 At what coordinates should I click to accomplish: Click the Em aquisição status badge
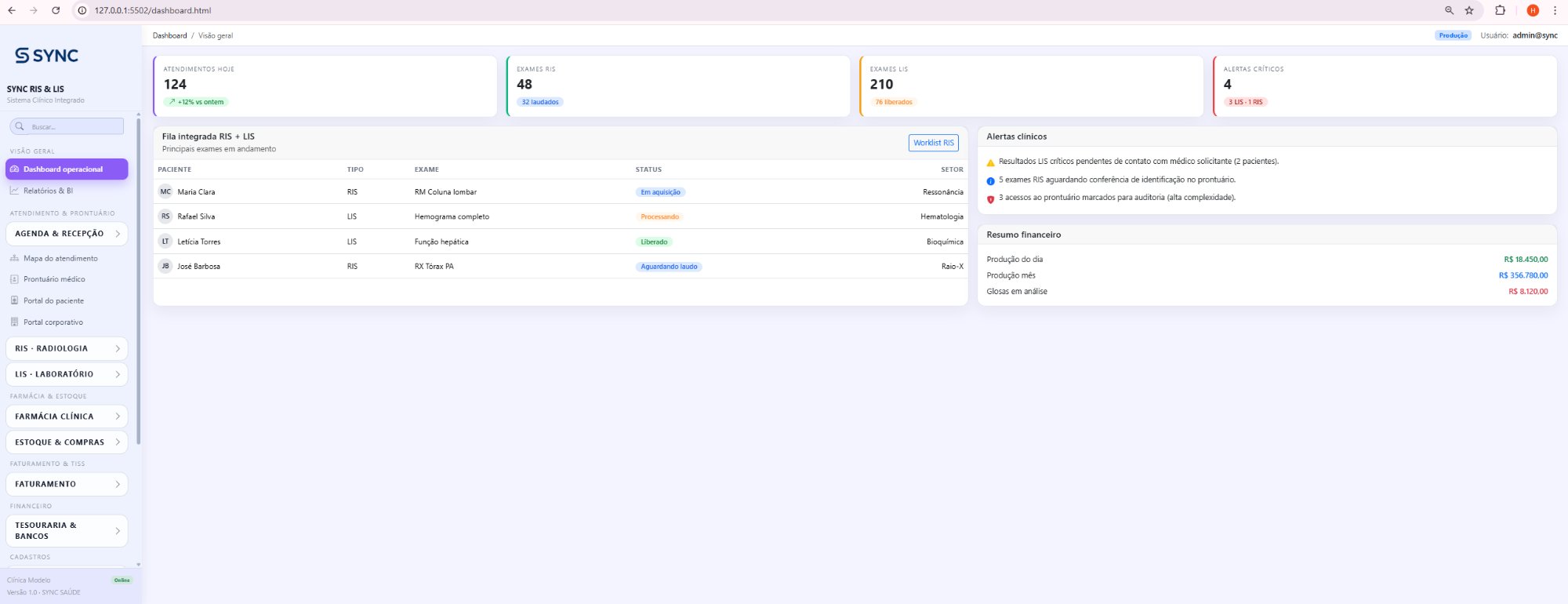[660, 192]
